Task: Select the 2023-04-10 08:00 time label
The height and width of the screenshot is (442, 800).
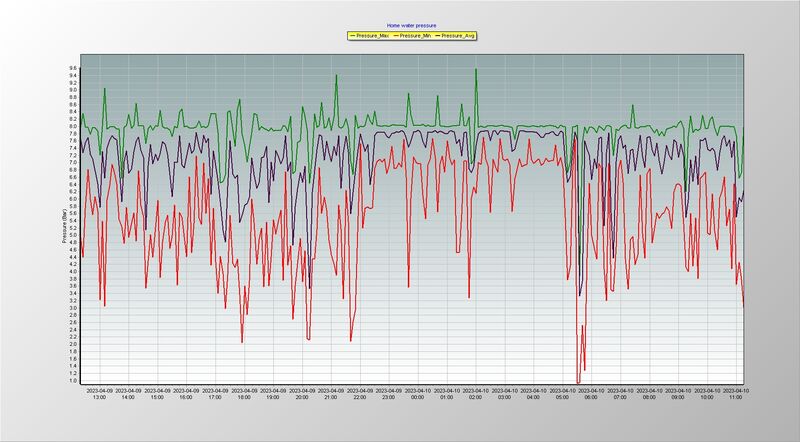Action: pos(649,394)
